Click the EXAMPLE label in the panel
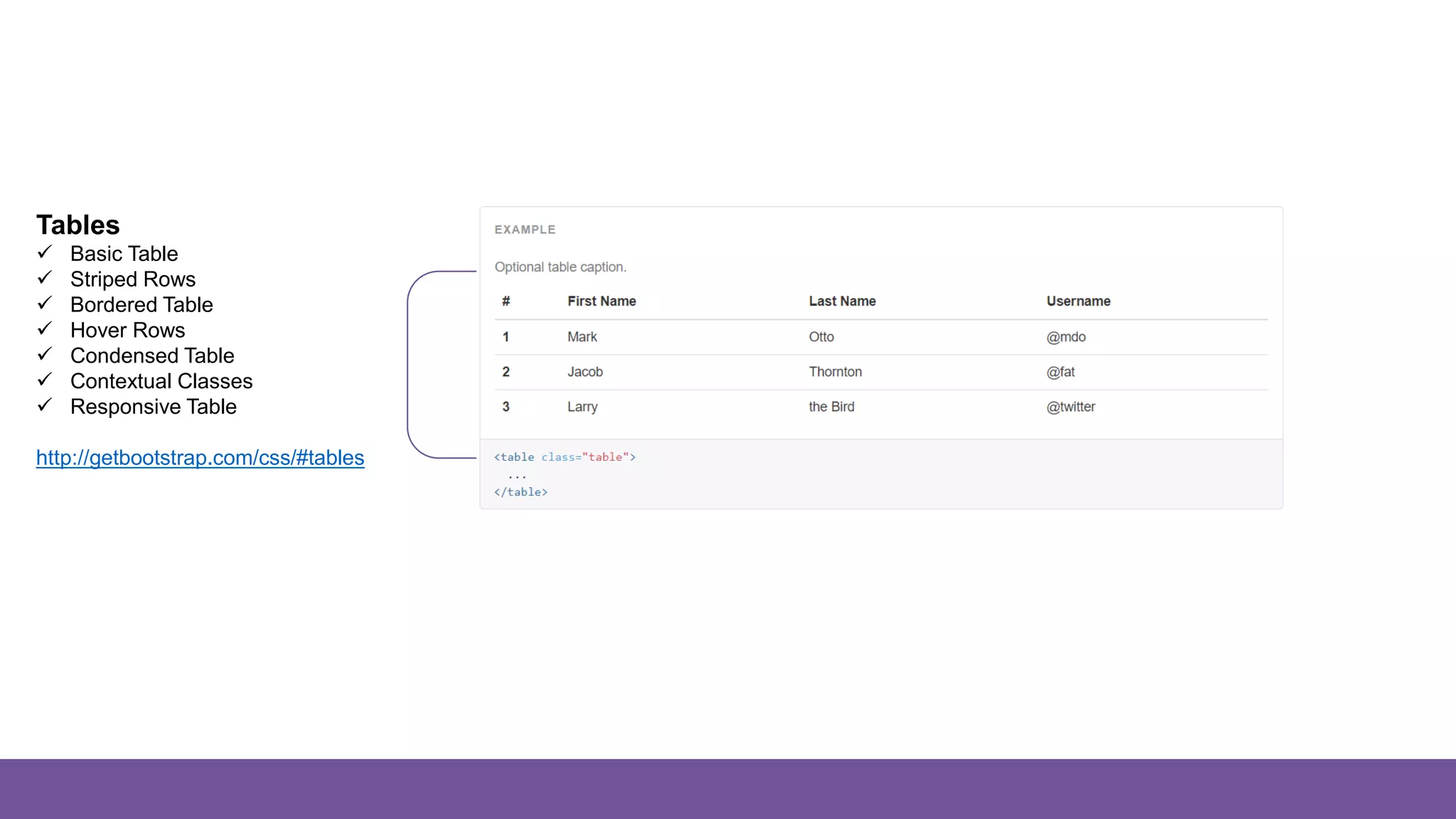The image size is (1456, 819). [x=525, y=230]
